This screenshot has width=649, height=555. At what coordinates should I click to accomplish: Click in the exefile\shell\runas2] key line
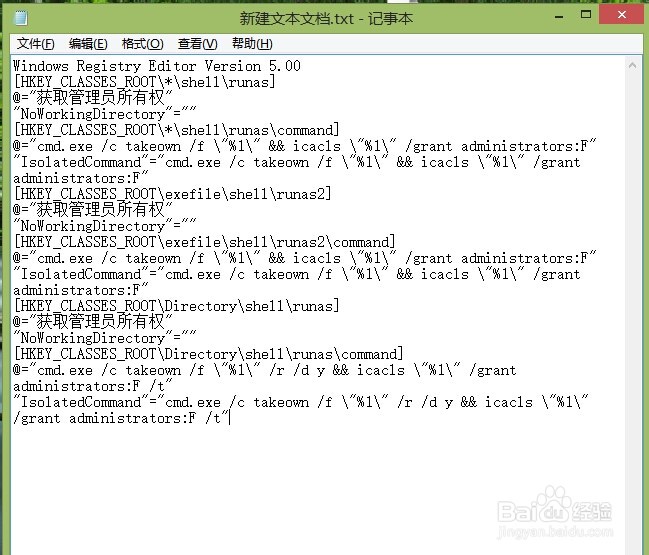(x=173, y=194)
